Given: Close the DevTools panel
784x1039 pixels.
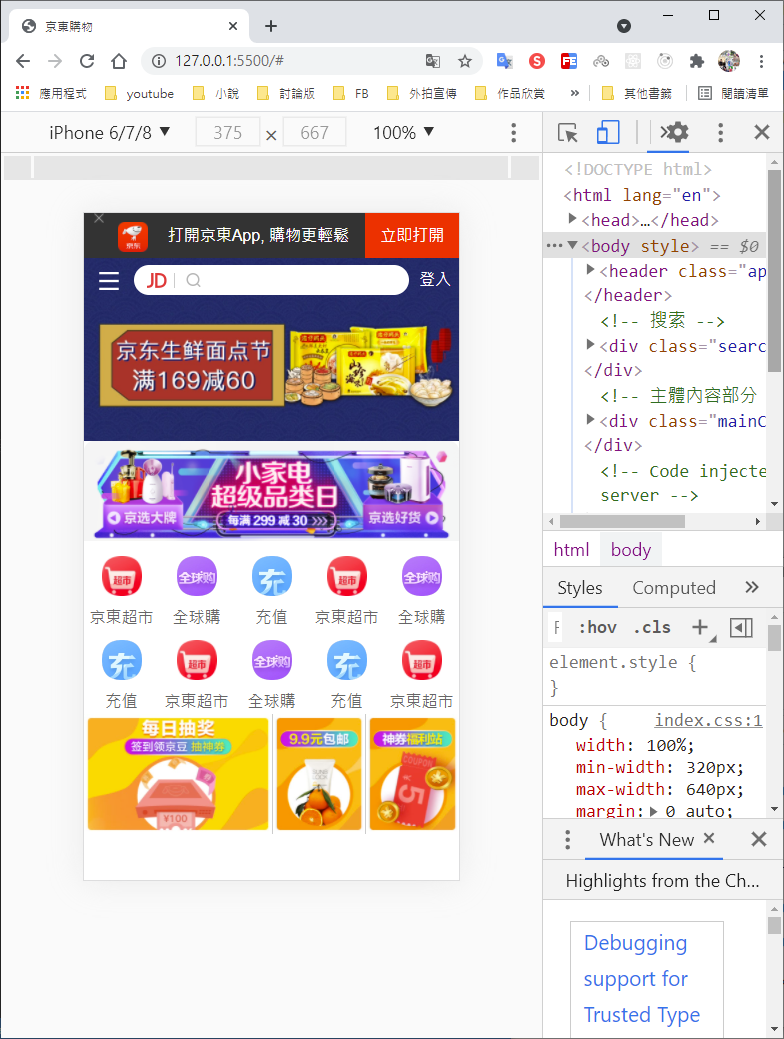Looking at the screenshot, I should click(762, 133).
